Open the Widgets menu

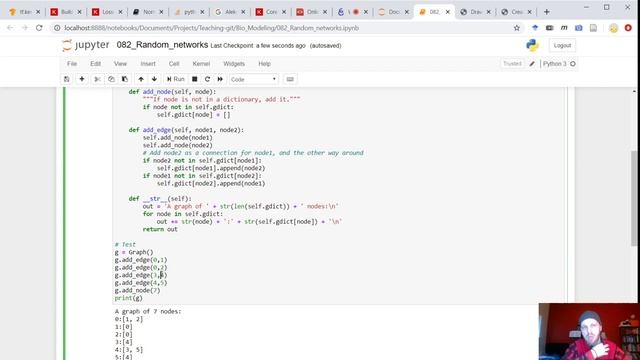pos(234,64)
